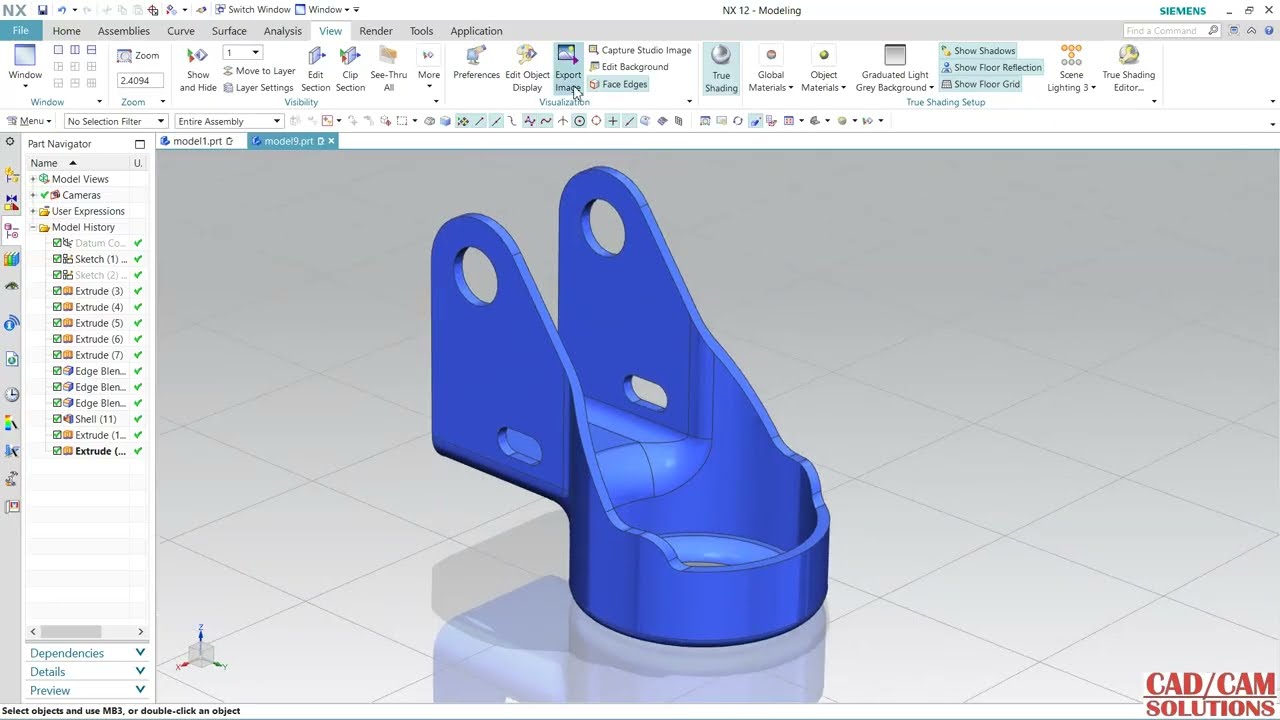Click Edit Background

(628, 67)
